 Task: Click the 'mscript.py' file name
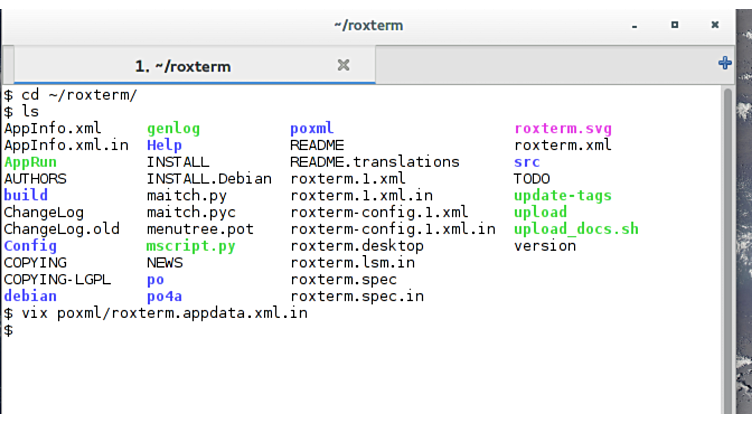191,246
